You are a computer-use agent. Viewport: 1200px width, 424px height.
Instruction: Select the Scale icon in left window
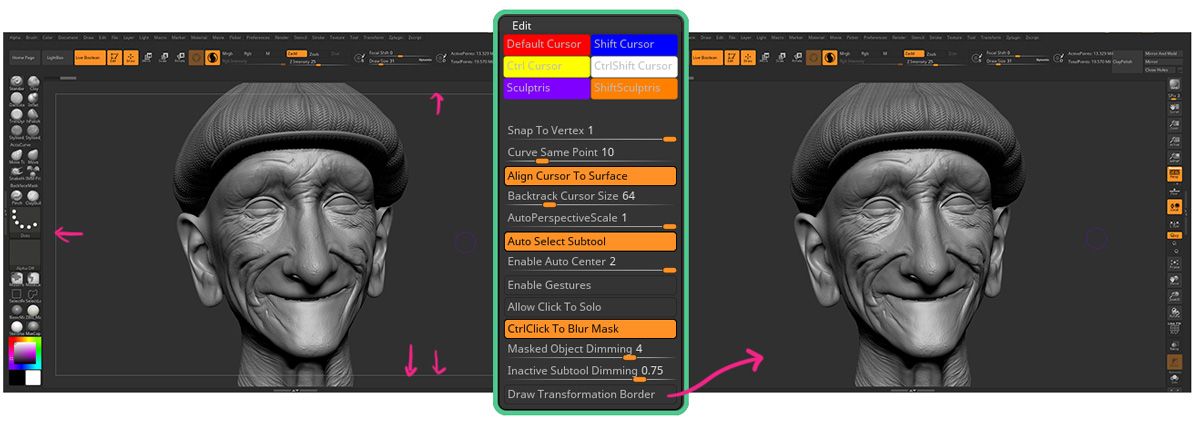(x=163, y=58)
